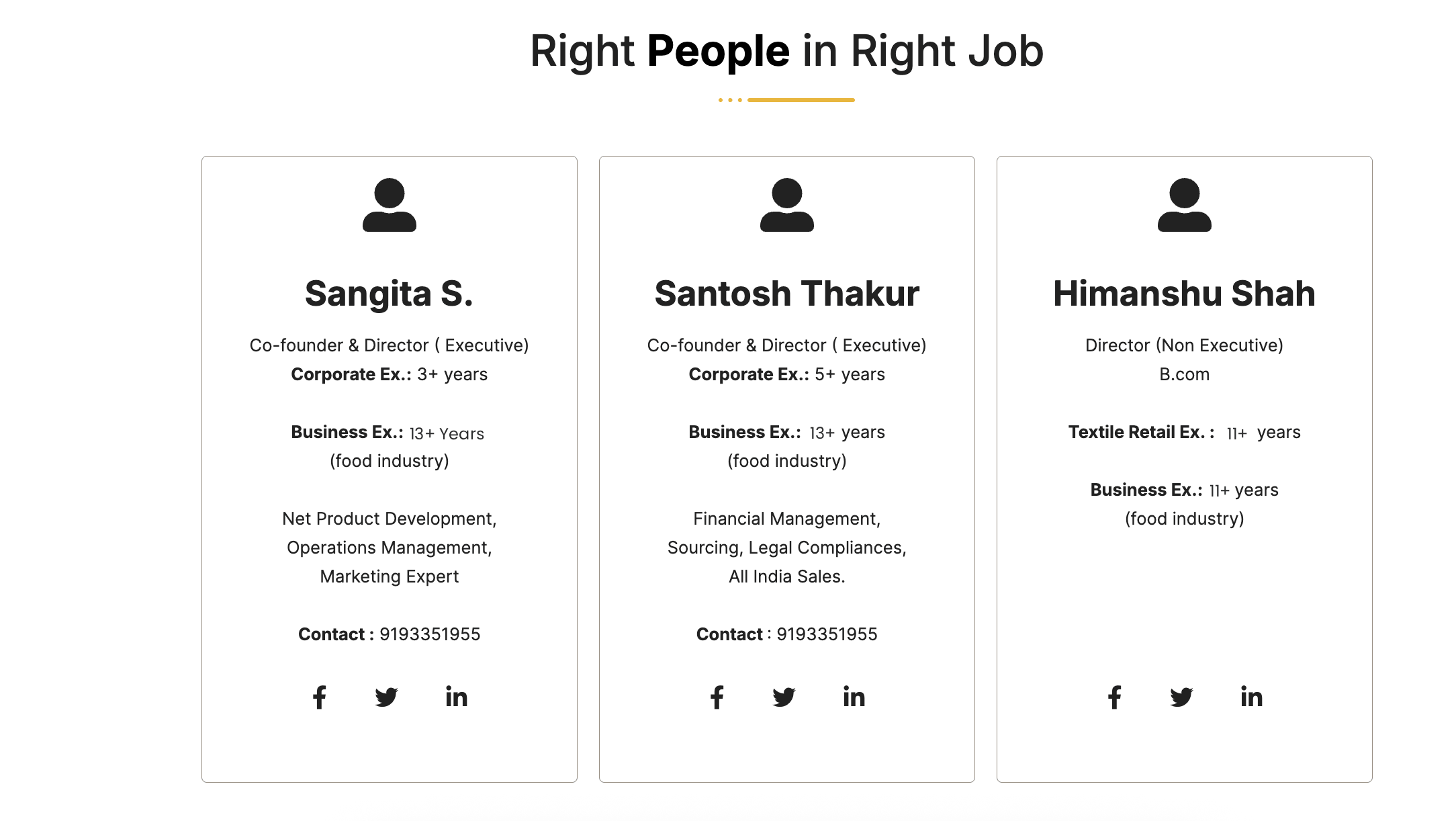Visit Himanshu Shah's LinkedIn icon
The height and width of the screenshot is (821, 1456).
(1252, 697)
